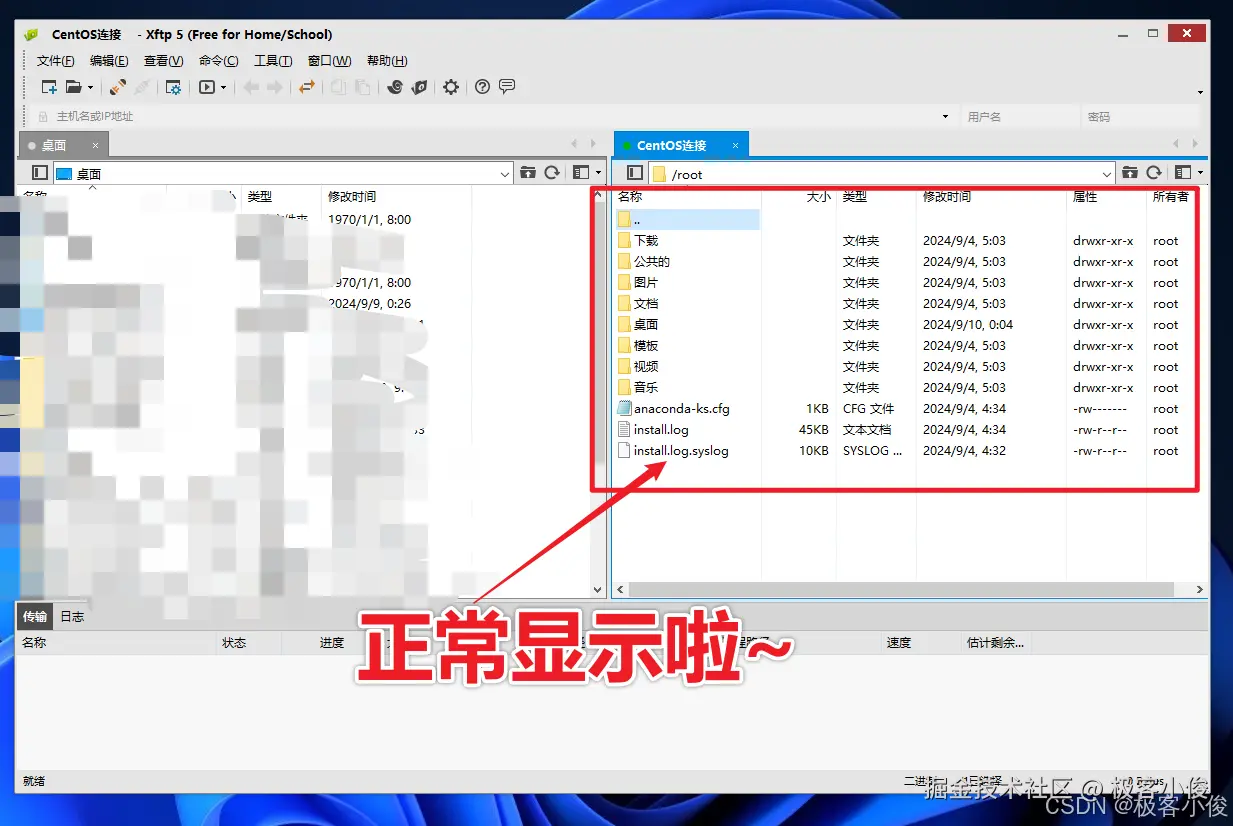The height and width of the screenshot is (826, 1233).
Task: Expand the play button dropdown arrow
Action: pyautogui.click(x=223, y=87)
